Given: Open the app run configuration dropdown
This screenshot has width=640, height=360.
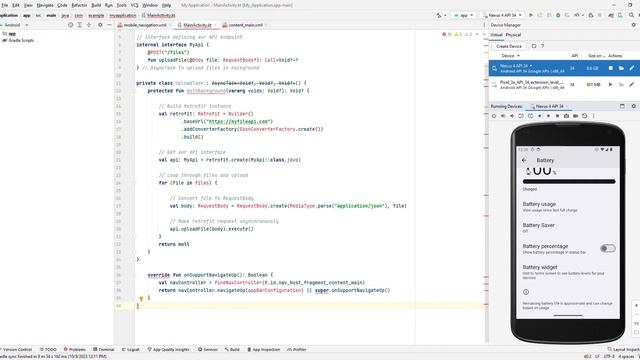Looking at the screenshot, I should coord(464,15).
